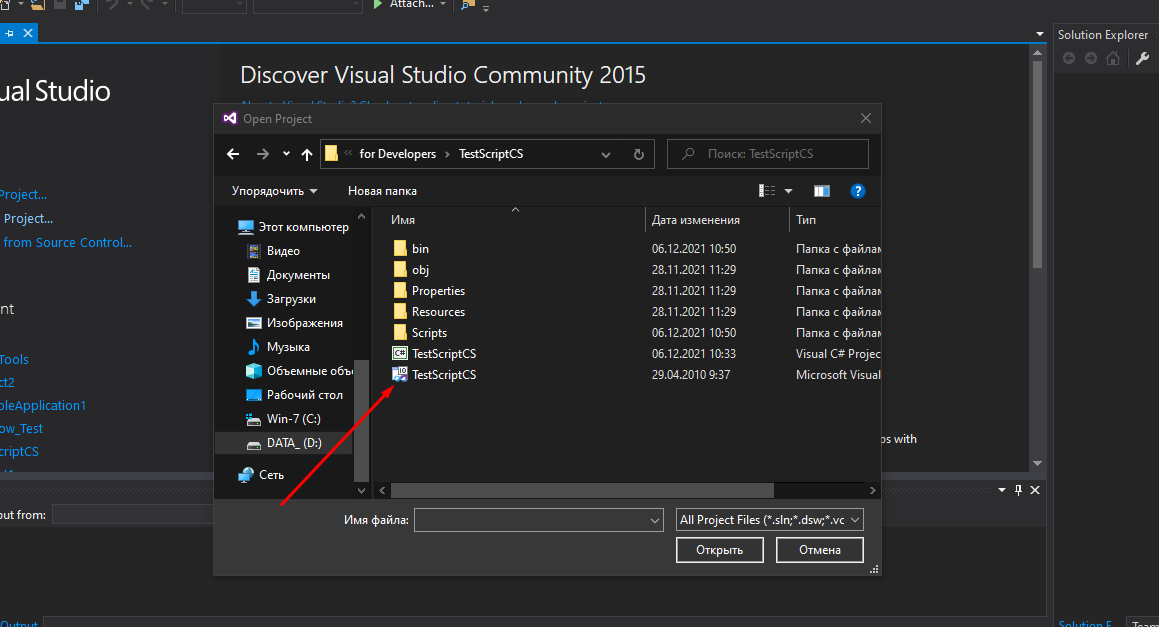Click the Back arrow in Open Project dialog
Viewport: 1159px width, 627px height.
pos(233,154)
